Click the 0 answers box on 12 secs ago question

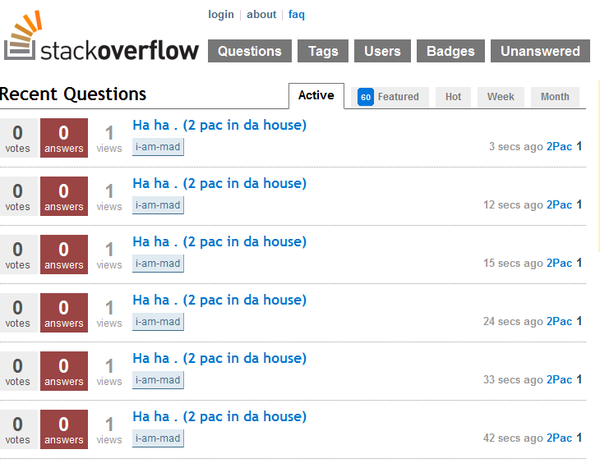[x=64, y=196]
